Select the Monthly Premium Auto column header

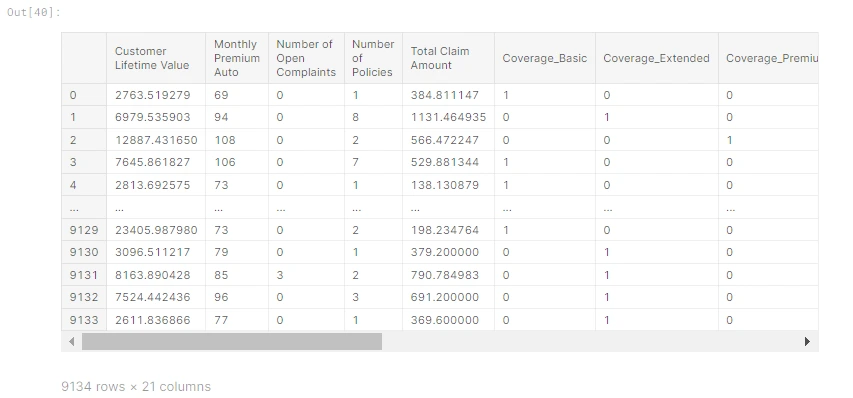[237, 58]
